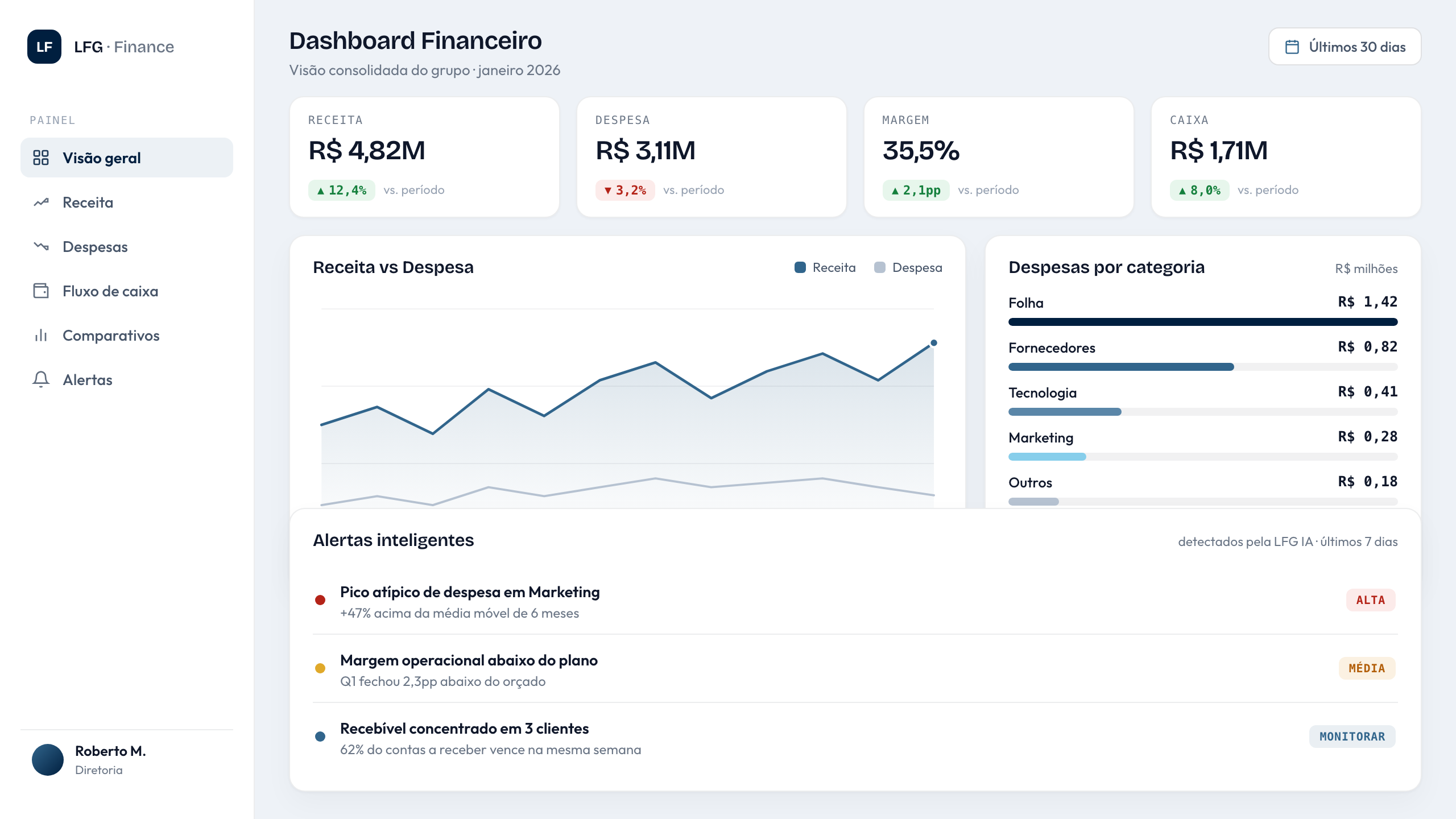The image size is (1456, 819).
Task: Click the last data point on Receita line
Action: click(934, 343)
